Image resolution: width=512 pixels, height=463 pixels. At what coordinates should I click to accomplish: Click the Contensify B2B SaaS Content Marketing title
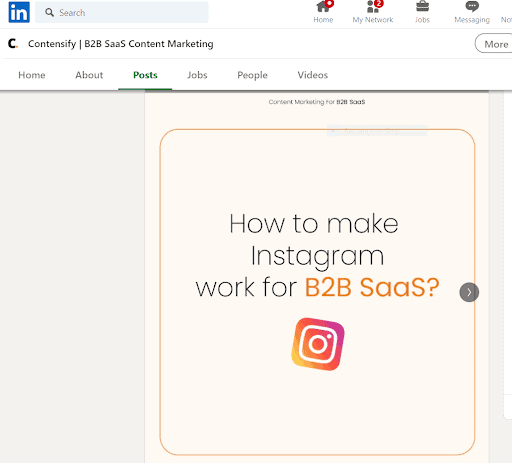point(121,44)
